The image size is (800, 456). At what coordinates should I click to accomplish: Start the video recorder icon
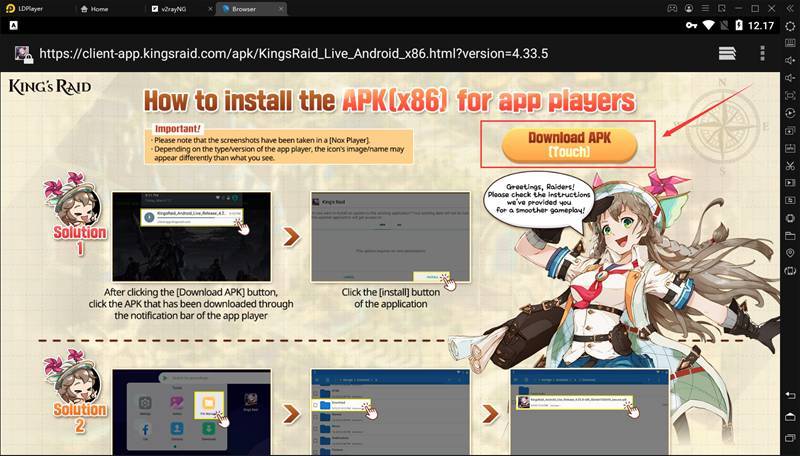point(790,183)
